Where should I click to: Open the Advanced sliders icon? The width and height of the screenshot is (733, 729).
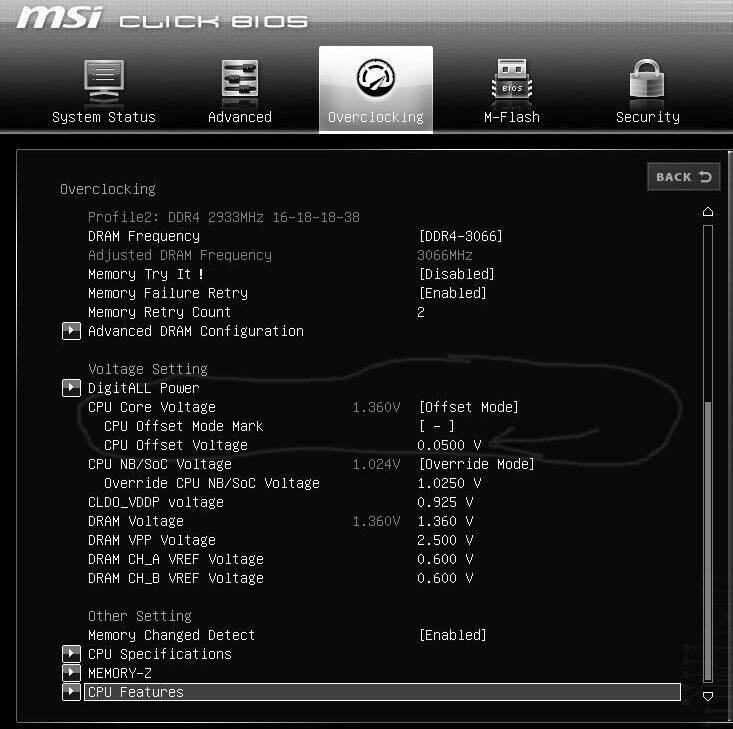[240, 78]
